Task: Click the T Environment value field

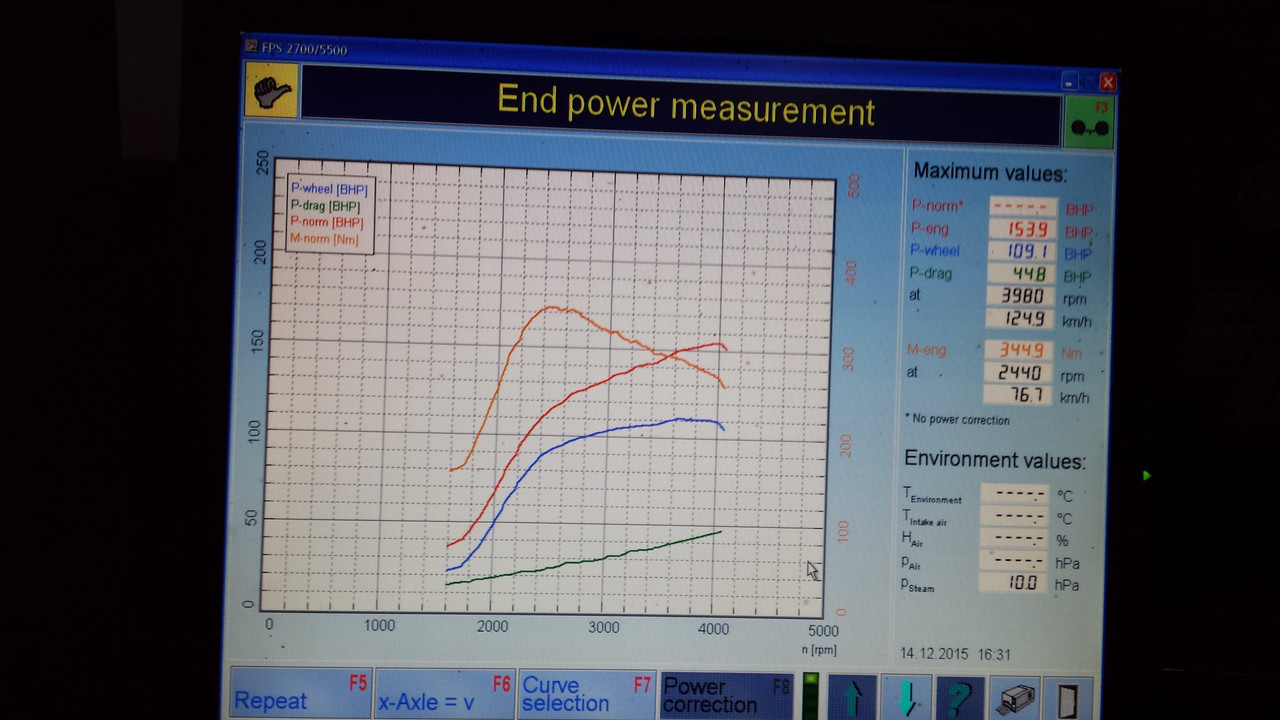Action: [1014, 493]
